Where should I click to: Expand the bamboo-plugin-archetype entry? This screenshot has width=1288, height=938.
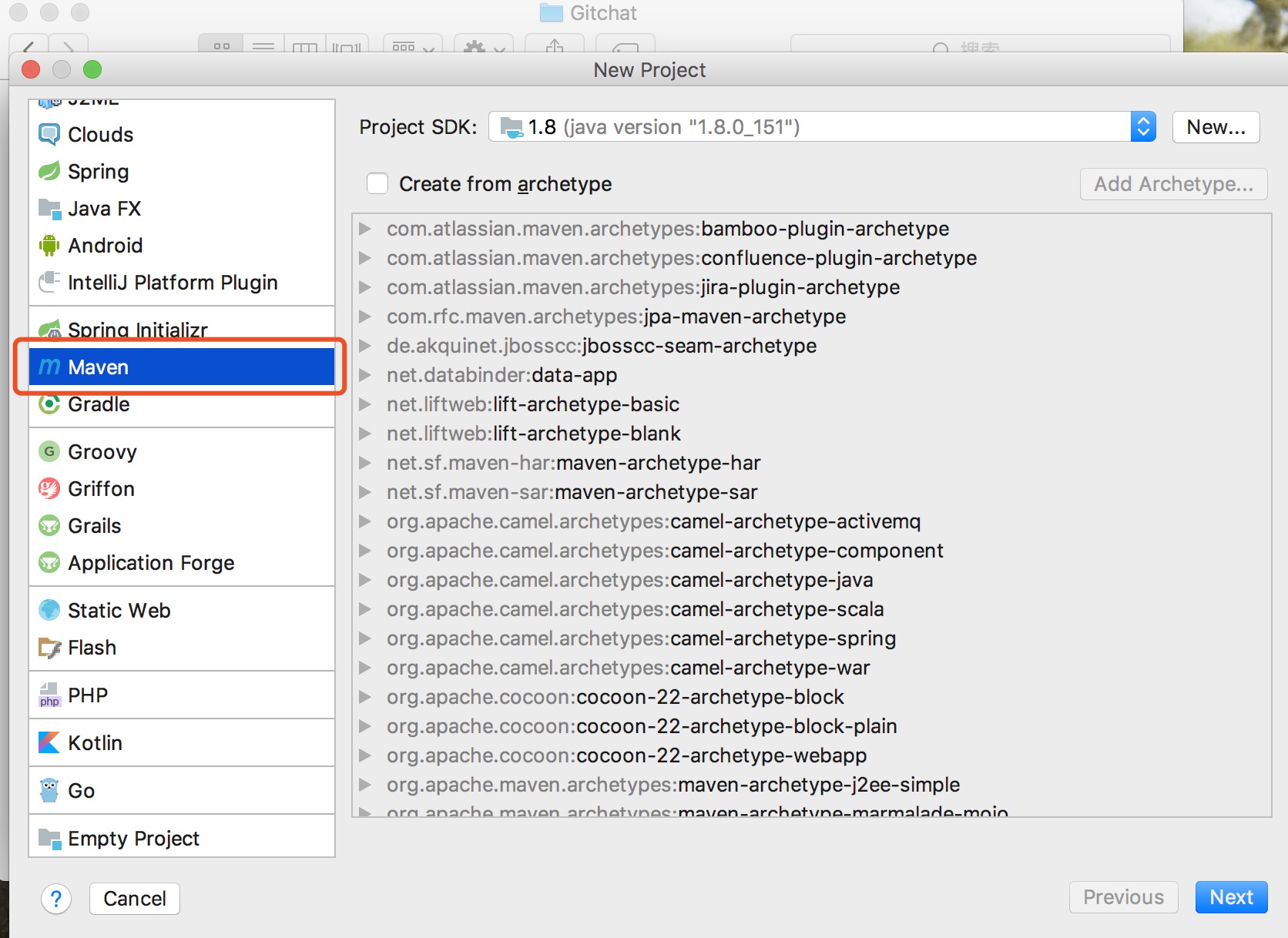coord(366,229)
